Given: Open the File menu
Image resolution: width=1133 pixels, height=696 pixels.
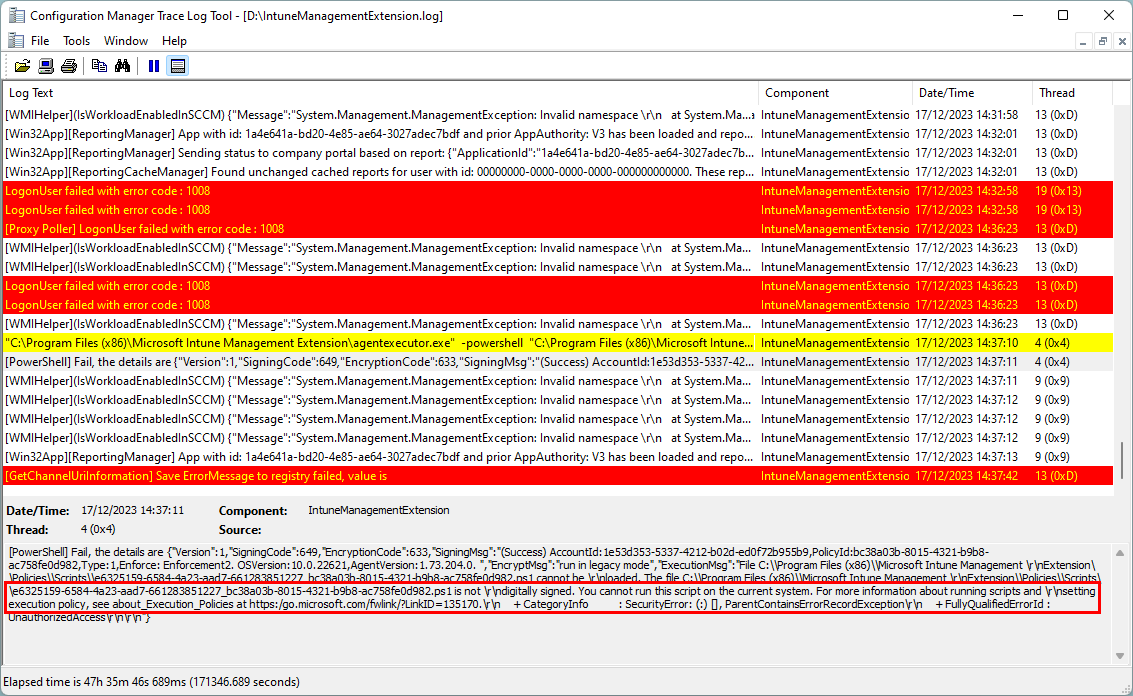Looking at the screenshot, I should pyautogui.click(x=40, y=41).
